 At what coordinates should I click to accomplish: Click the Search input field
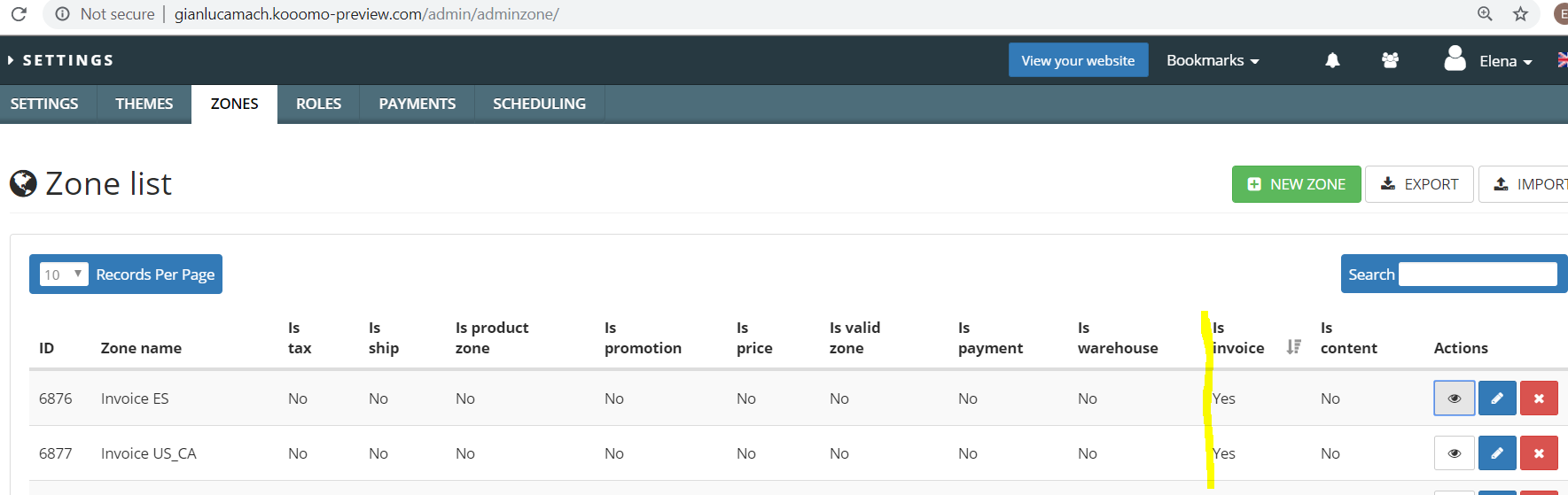1478,275
